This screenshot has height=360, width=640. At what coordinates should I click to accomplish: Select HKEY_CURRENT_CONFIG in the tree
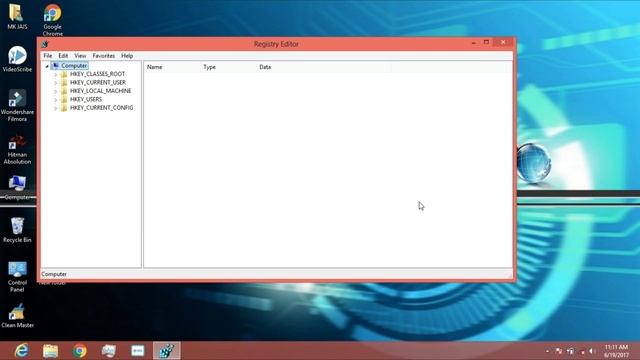pos(101,108)
